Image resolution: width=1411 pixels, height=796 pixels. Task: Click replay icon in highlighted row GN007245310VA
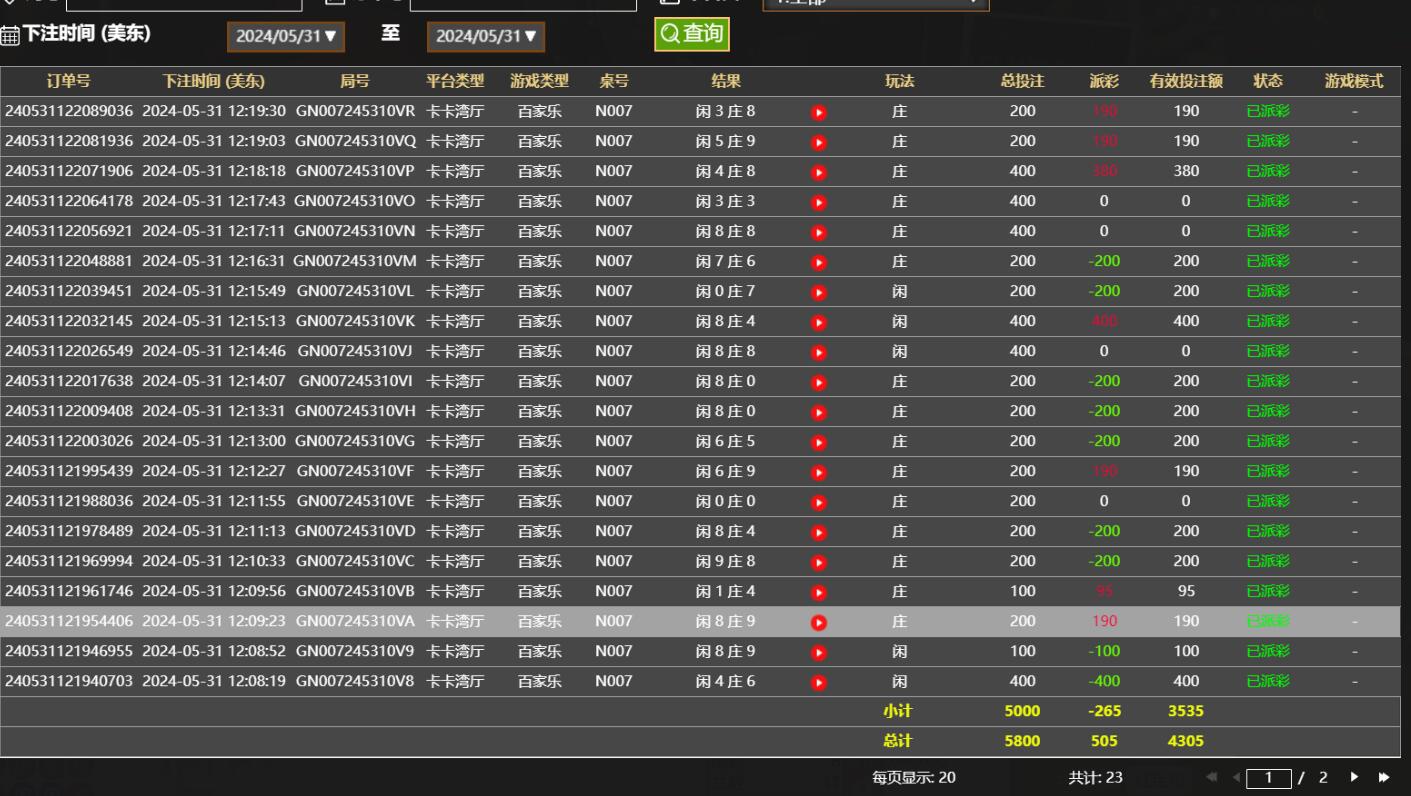tap(819, 622)
